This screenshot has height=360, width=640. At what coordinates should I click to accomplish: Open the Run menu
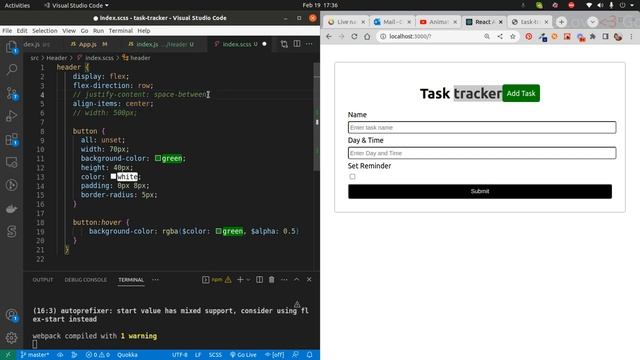98,31
